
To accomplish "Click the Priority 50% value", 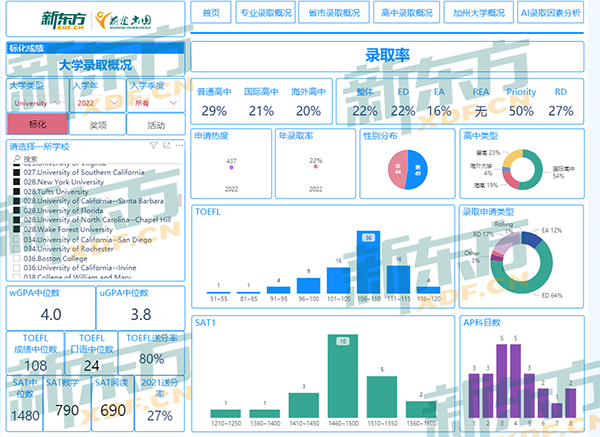I will (521, 111).
